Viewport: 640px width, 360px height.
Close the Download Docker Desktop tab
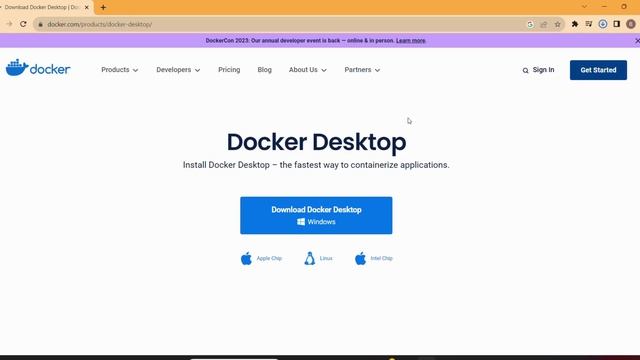click(87, 7)
